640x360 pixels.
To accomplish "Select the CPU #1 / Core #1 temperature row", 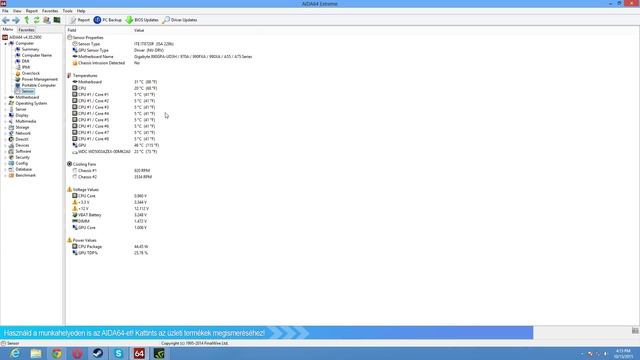I will pyautogui.click(x=113, y=95).
